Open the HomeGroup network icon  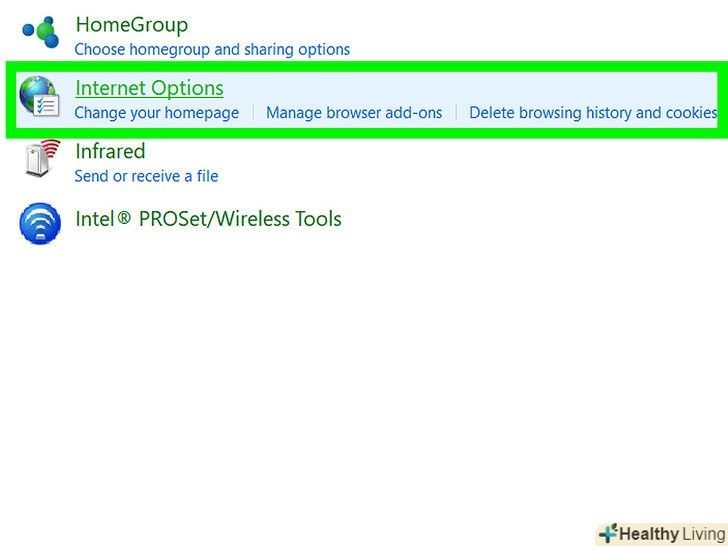41,32
